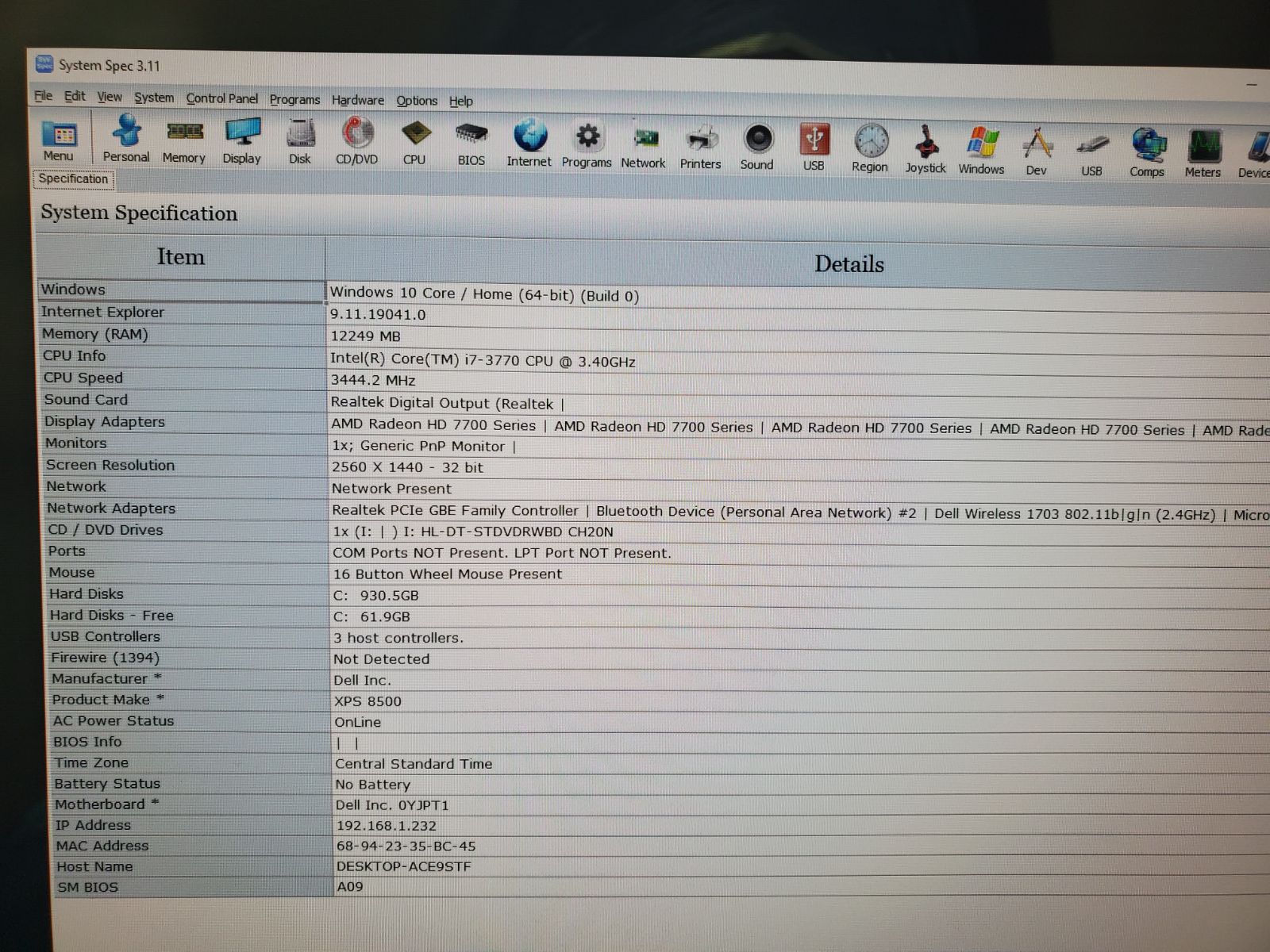1270x952 pixels.
Task: Select the Sound Card Realtek details cell
Action: pos(799,405)
